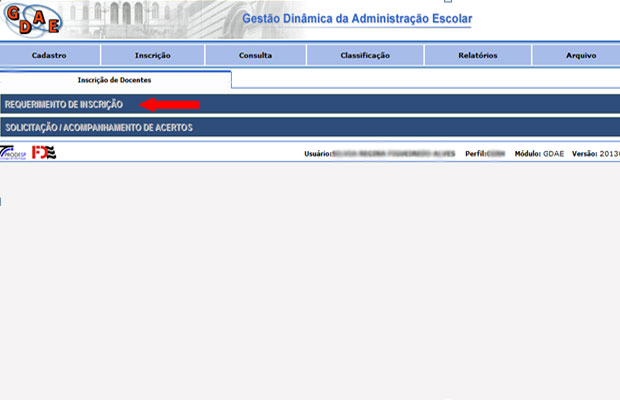Click the Versão number in the status bar
Viewport: 620px width, 400px height.
[x=609, y=154]
